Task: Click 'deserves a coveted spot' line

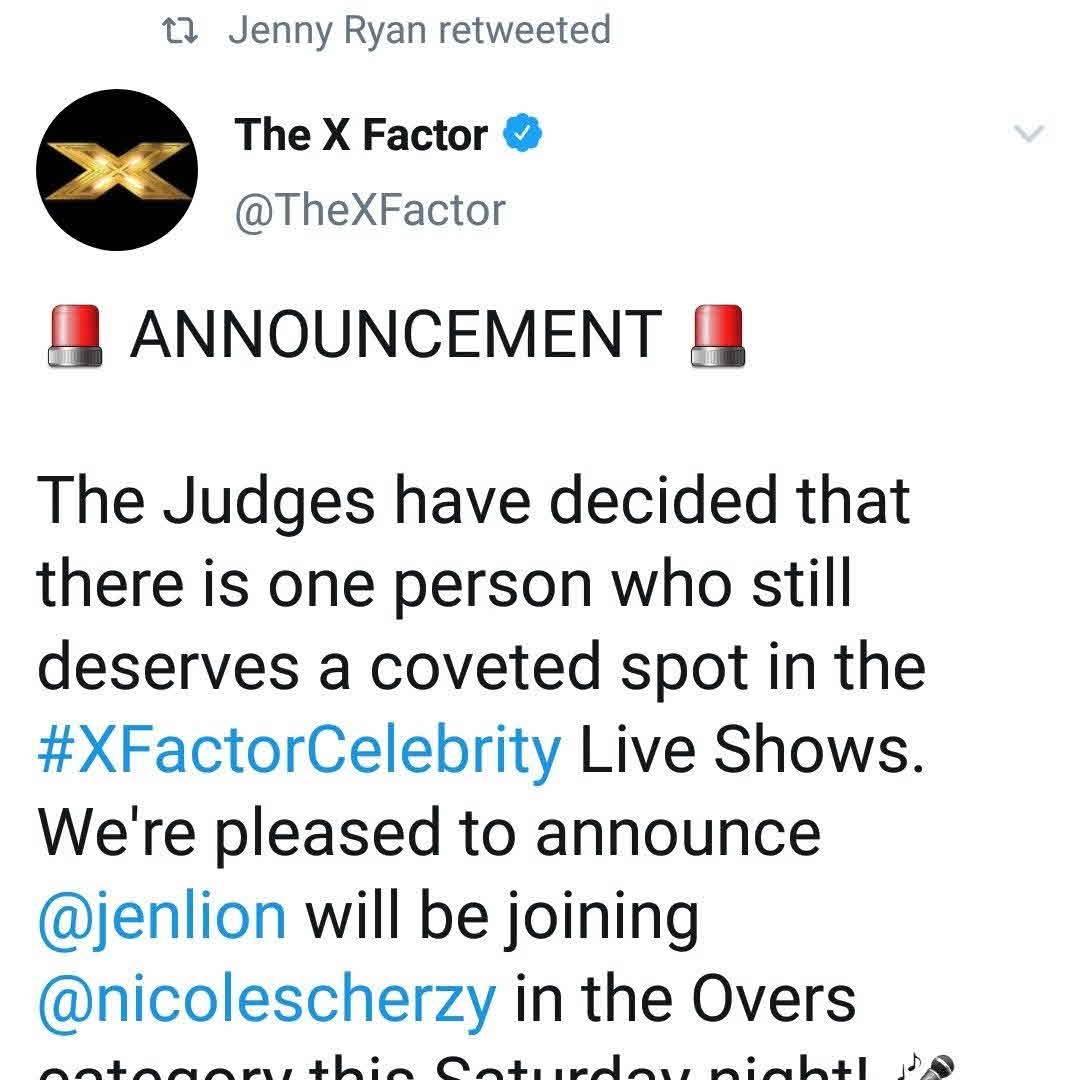Action: (x=481, y=667)
